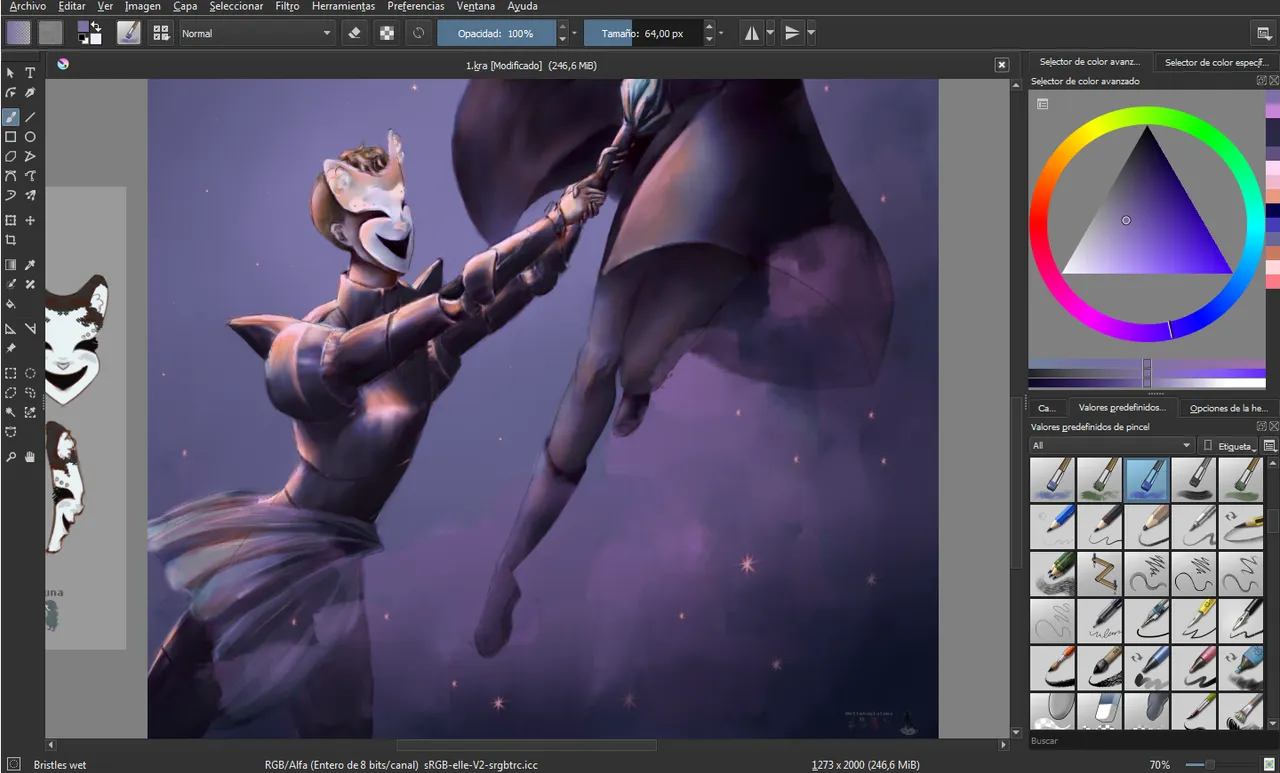Switch to Selector de color específico tab
The image size is (1280, 773).
click(x=1216, y=62)
